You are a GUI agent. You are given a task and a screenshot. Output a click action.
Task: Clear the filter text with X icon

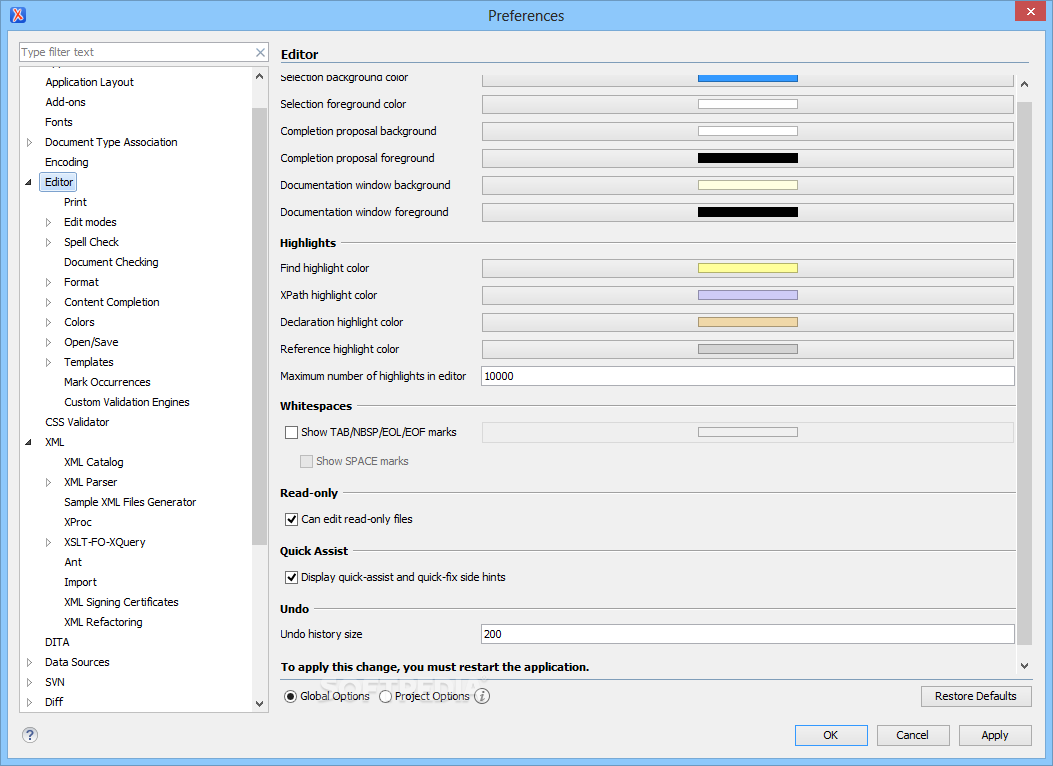pos(260,52)
